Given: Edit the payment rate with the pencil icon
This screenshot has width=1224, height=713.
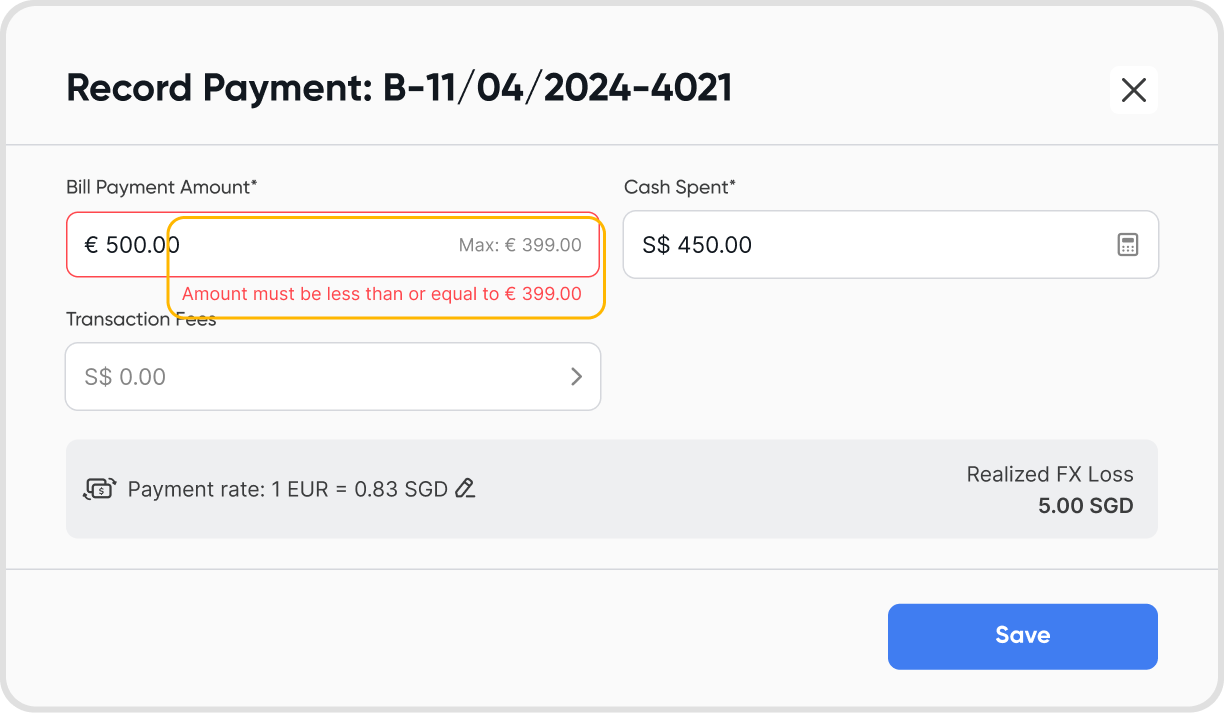Looking at the screenshot, I should [465, 489].
